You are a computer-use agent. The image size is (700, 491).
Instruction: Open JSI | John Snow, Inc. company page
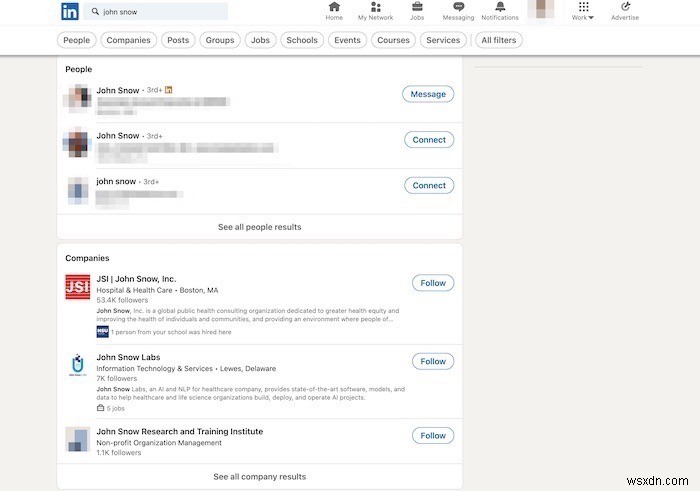point(137,279)
